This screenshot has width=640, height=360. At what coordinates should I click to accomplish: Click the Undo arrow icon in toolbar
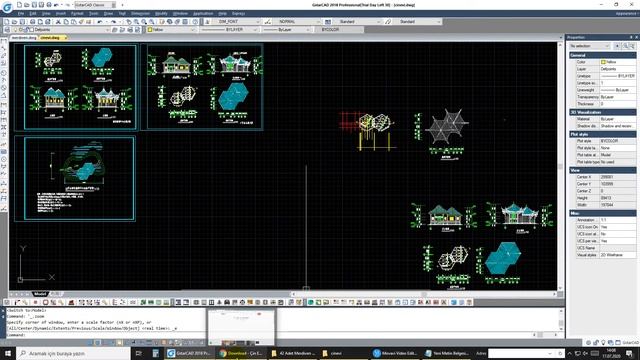[100, 22]
